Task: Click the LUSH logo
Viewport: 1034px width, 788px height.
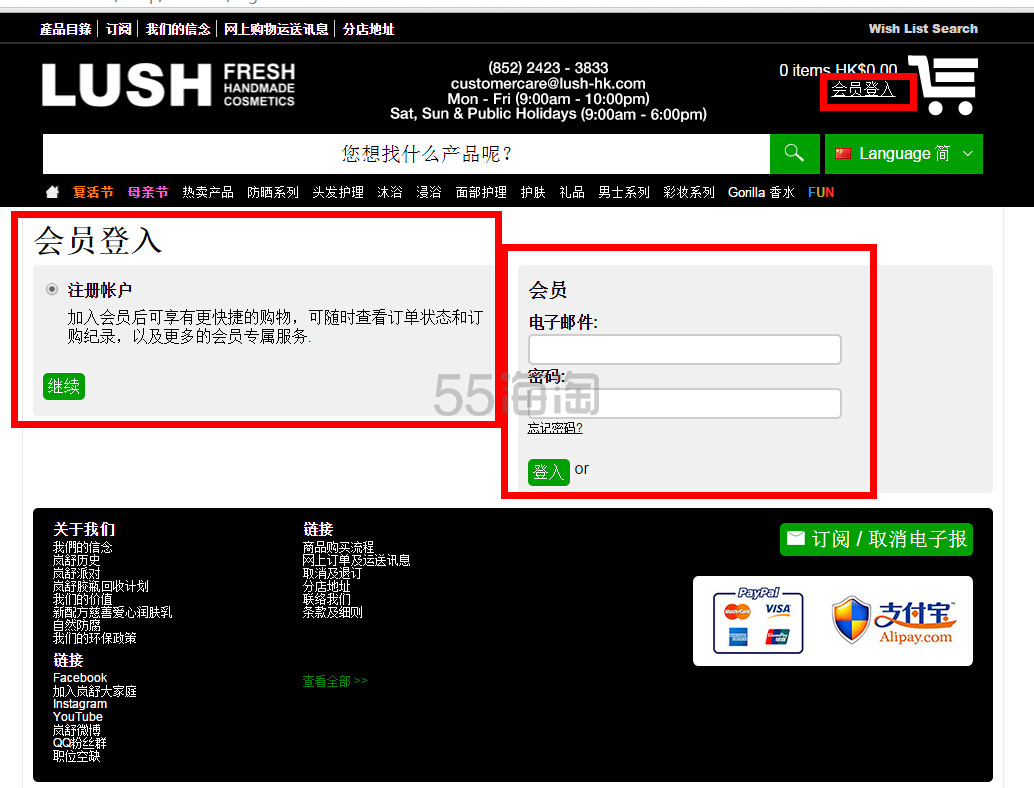Action: coord(168,84)
